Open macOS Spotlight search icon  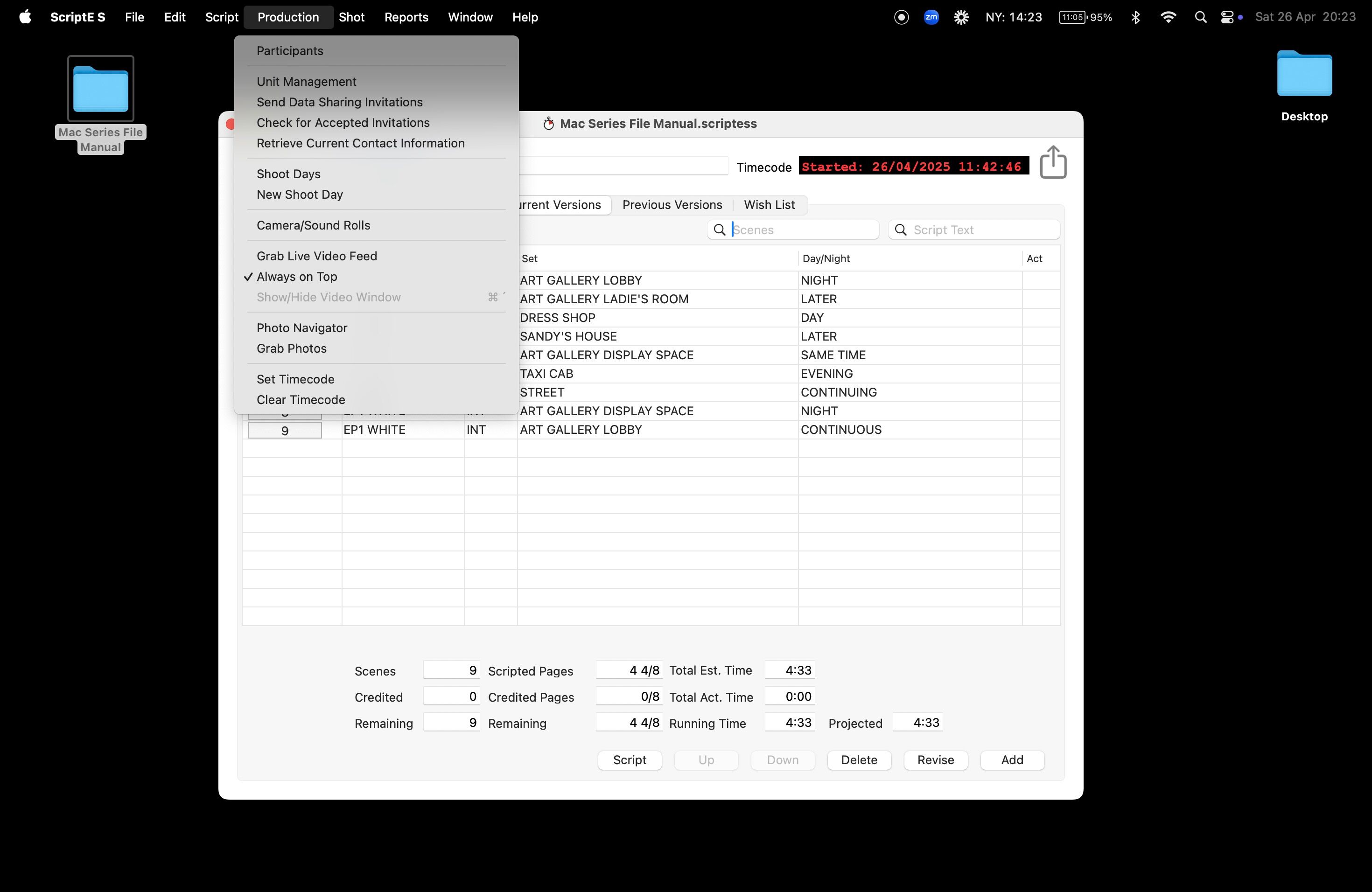(x=1200, y=17)
